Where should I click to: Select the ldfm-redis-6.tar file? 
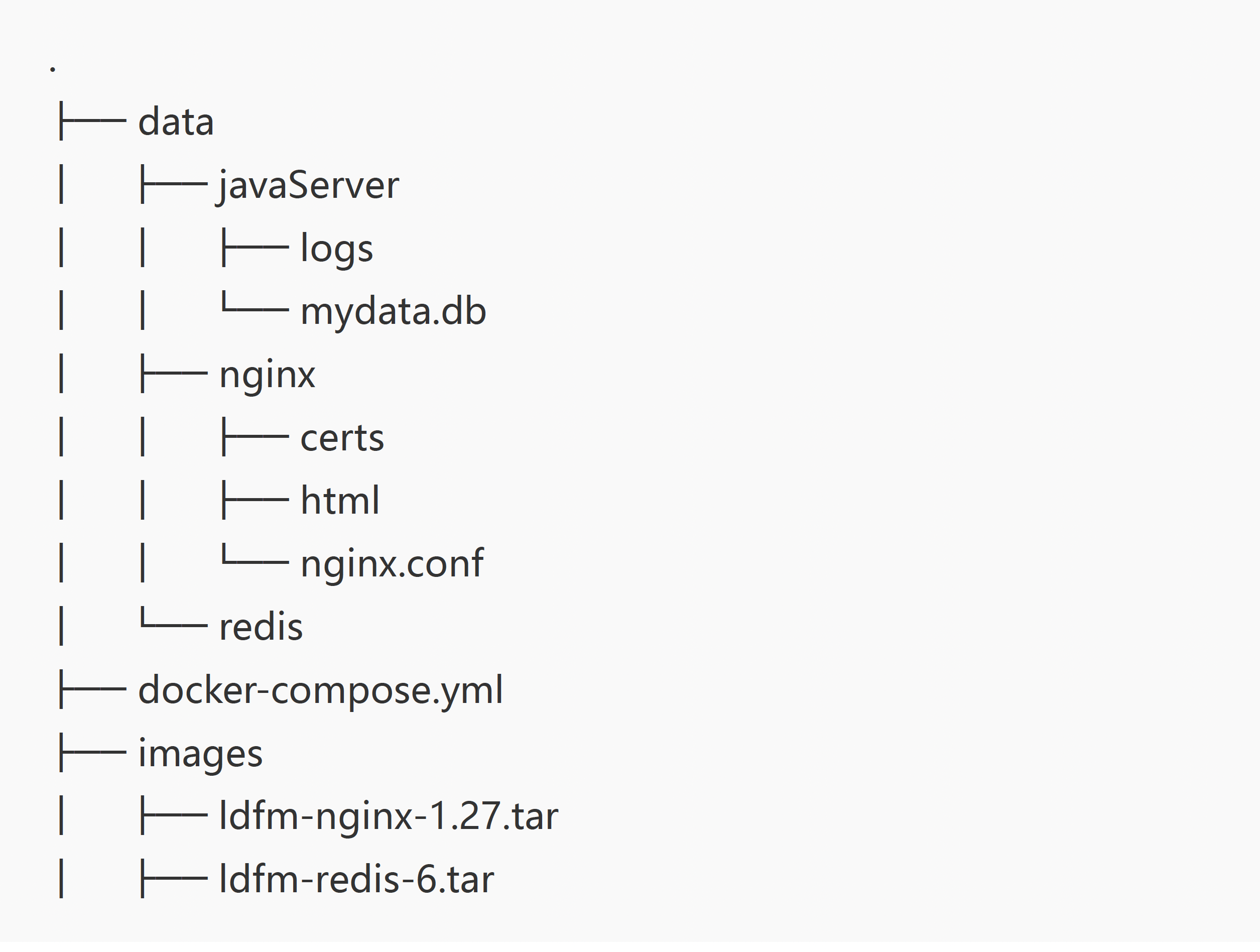(356, 880)
